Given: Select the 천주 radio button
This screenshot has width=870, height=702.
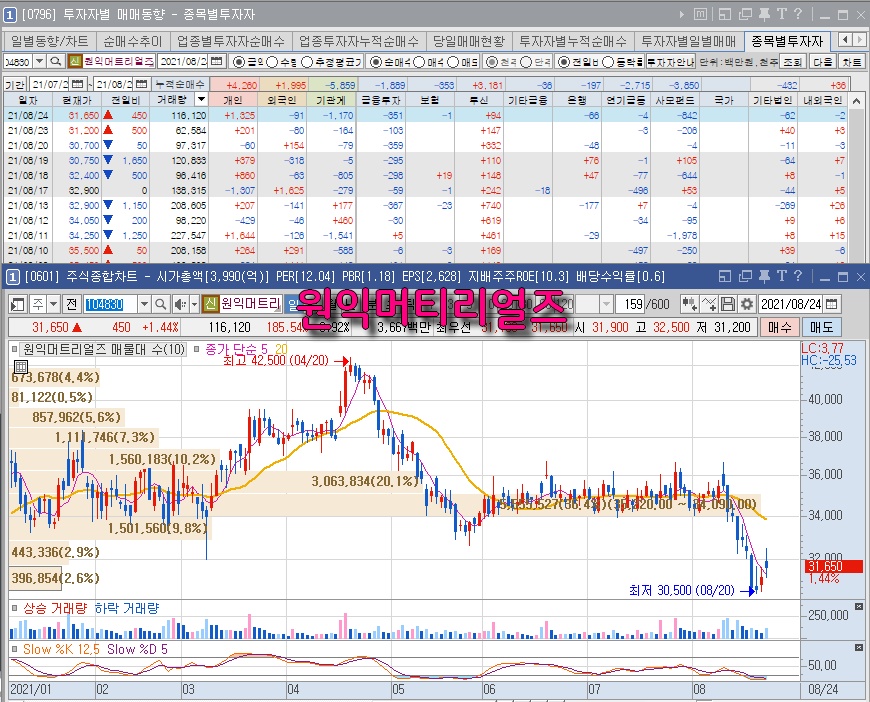Looking at the screenshot, I should 492,62.
